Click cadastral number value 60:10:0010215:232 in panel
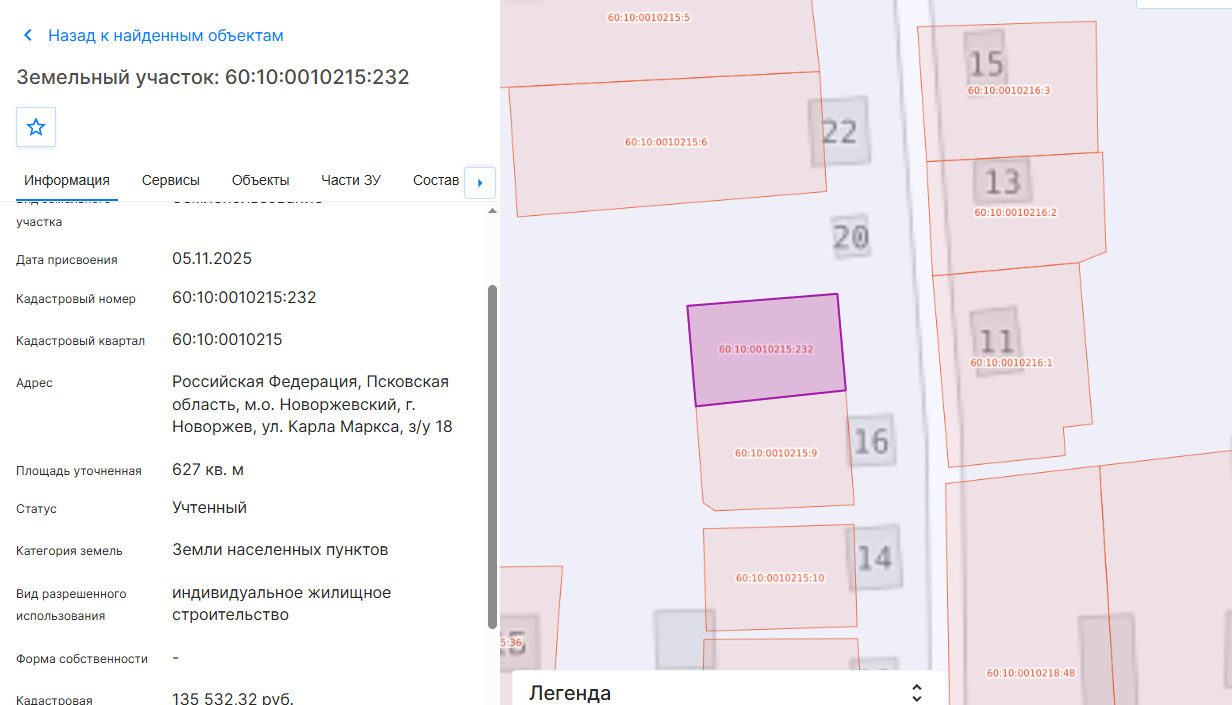This screenshot has height=705, width=1232. (244, 298)
